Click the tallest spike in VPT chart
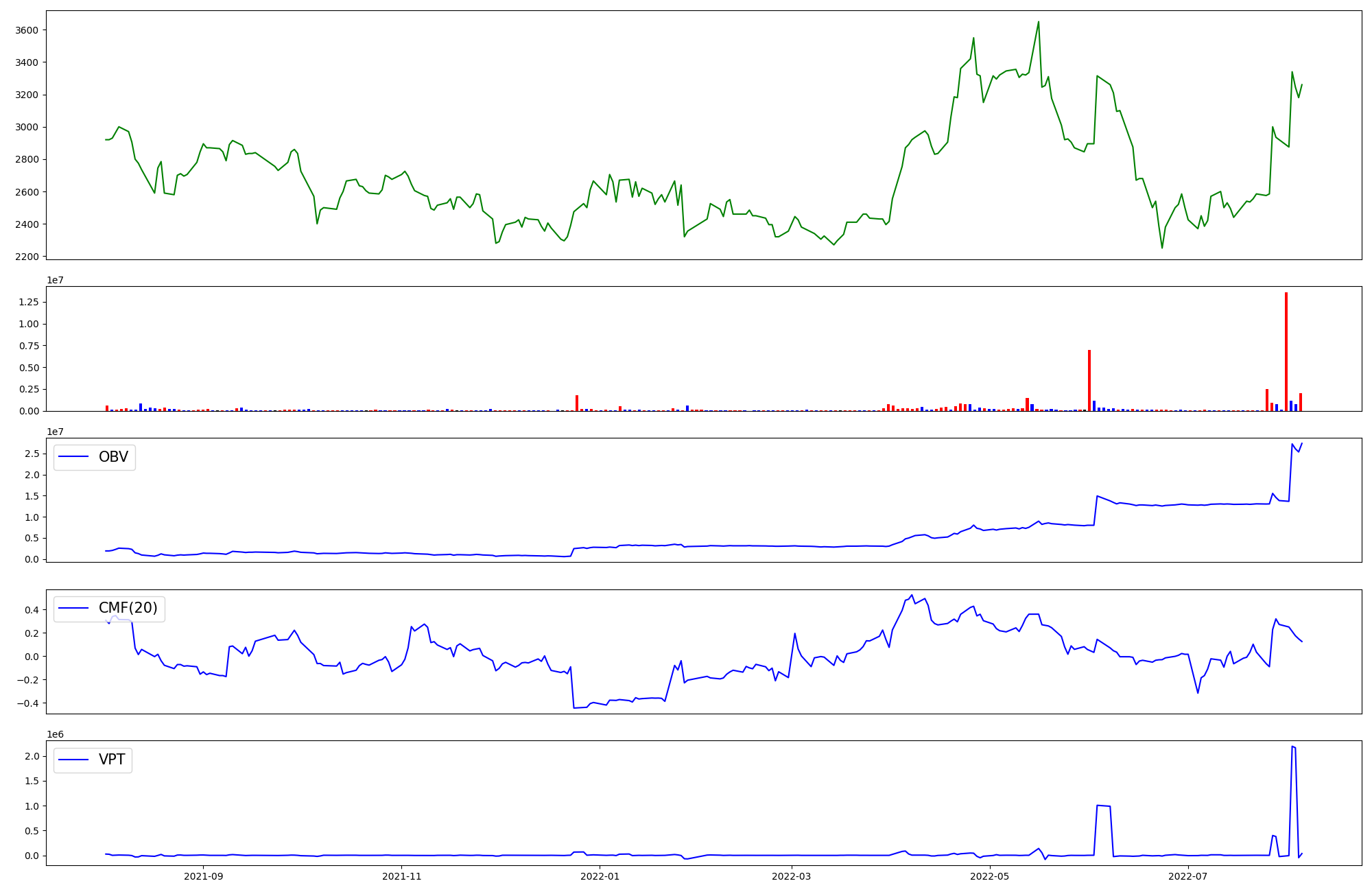 (1292, 747)
